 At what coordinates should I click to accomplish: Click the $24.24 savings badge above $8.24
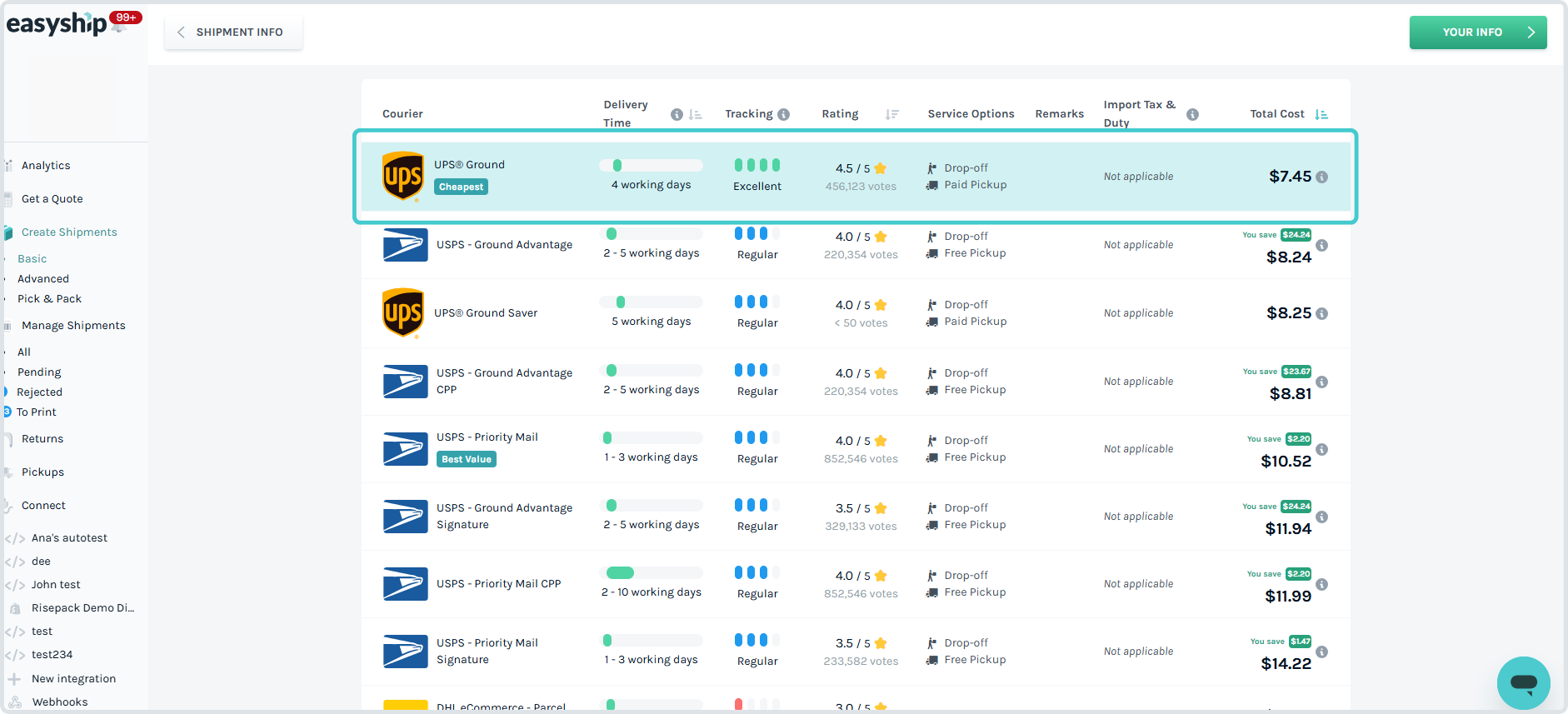pos(1296,235)
